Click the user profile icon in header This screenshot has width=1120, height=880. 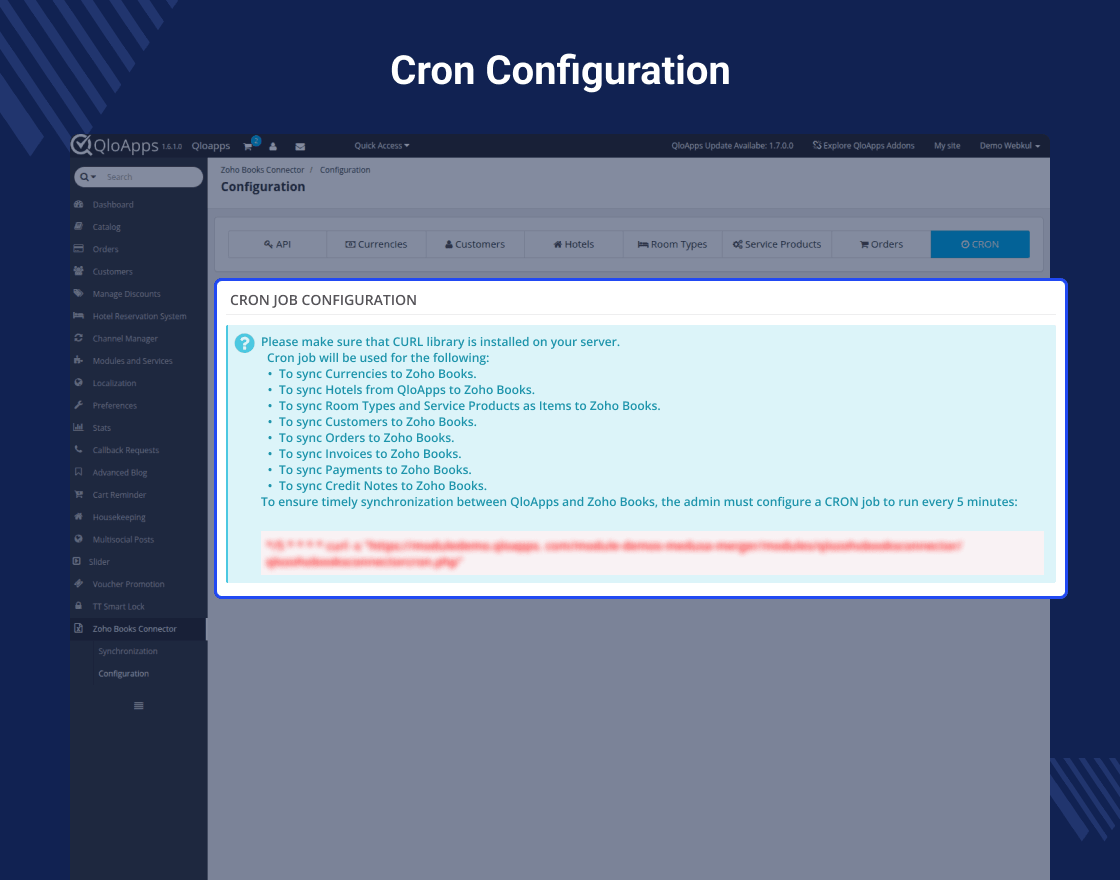pos(273,146)
